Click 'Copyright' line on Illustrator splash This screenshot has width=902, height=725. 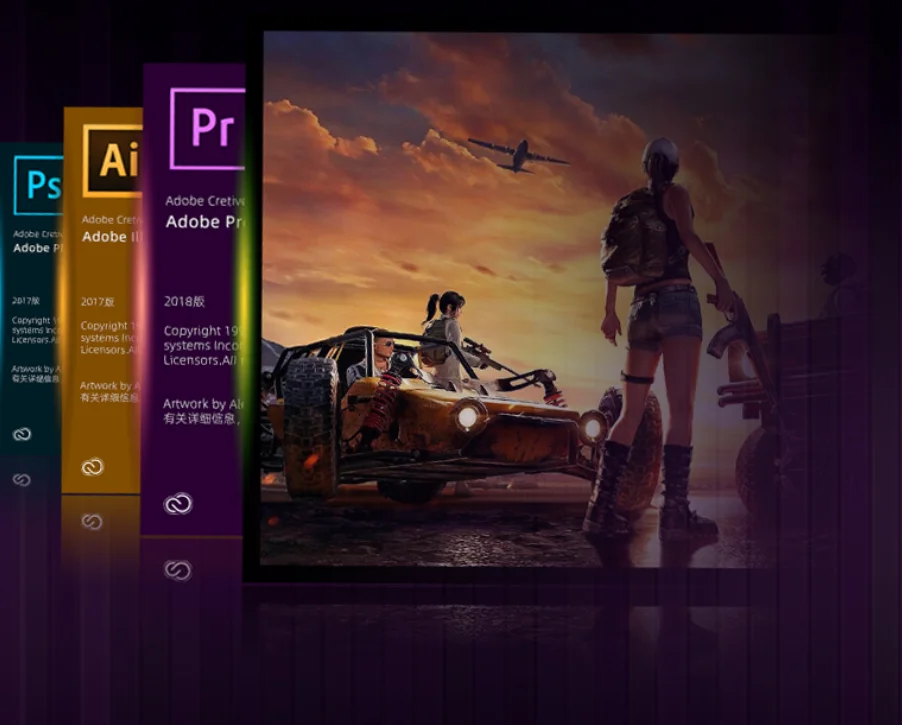coord(110,326)
